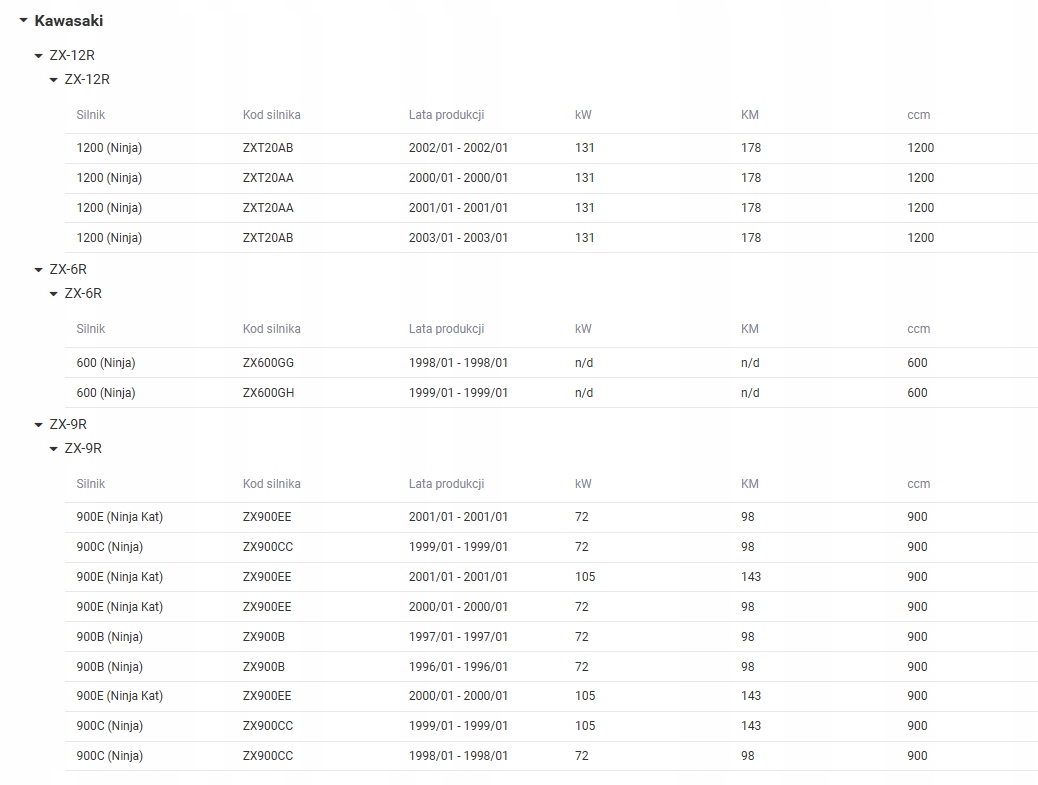Click engine code ZXT20AA in the 2001/01 row
This screenshot has height=785, width=1038.
click(268, 208)
